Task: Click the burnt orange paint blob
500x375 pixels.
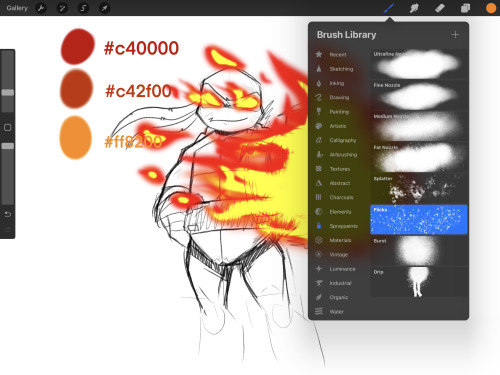Action: (76, 89)
